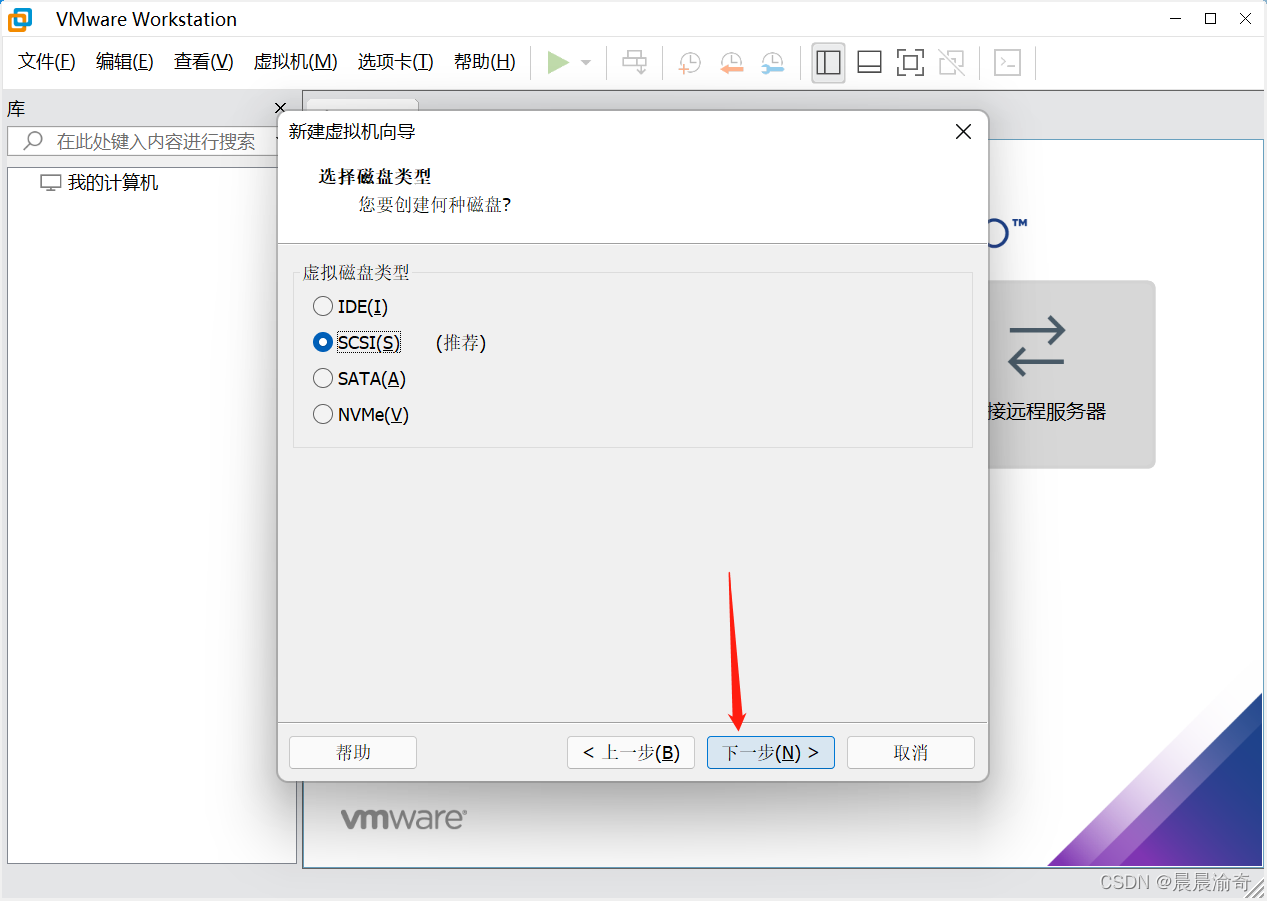Click the vmware logo in home tab
This screenshot has height=901, width=1267.
(x=404, y=818)
